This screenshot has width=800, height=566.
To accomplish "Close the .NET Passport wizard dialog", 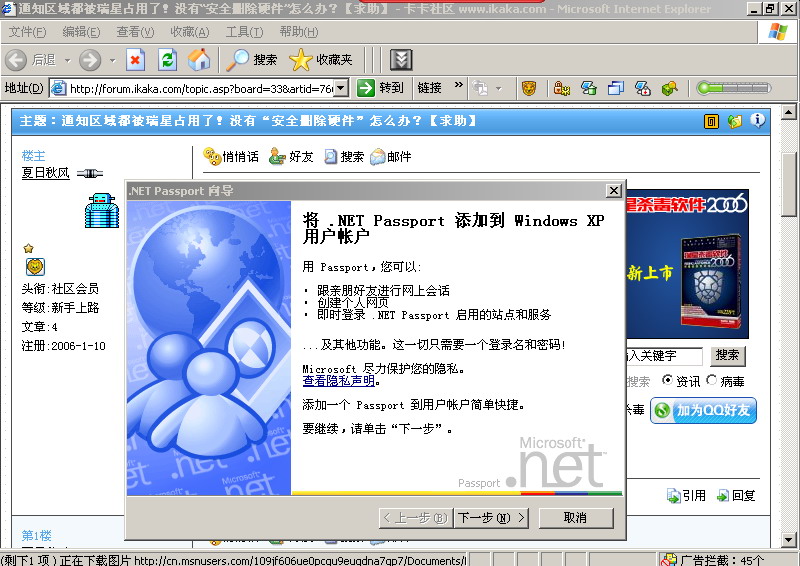I will tap(614, 190).
